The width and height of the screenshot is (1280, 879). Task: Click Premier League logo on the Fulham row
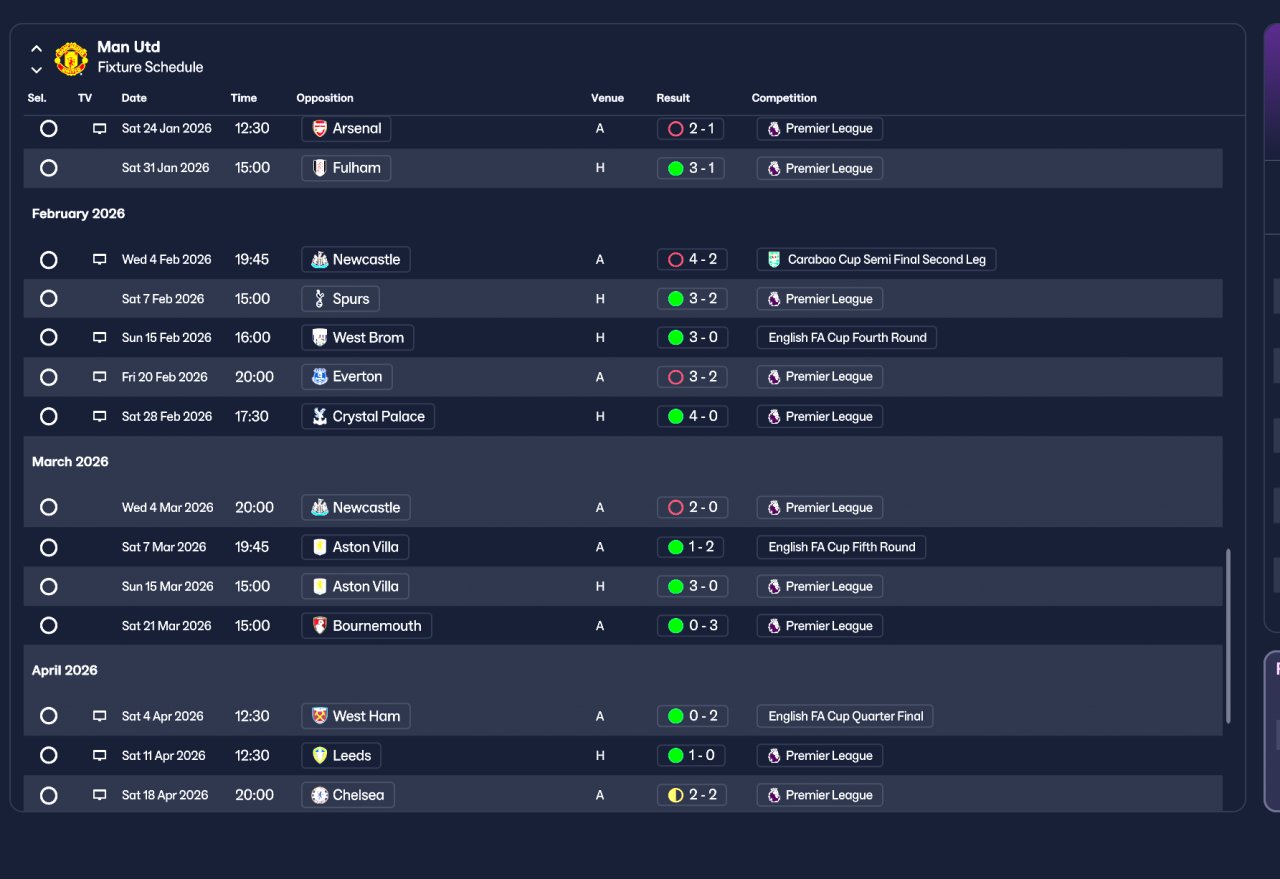pyautogui.click(x=774, y=168)
